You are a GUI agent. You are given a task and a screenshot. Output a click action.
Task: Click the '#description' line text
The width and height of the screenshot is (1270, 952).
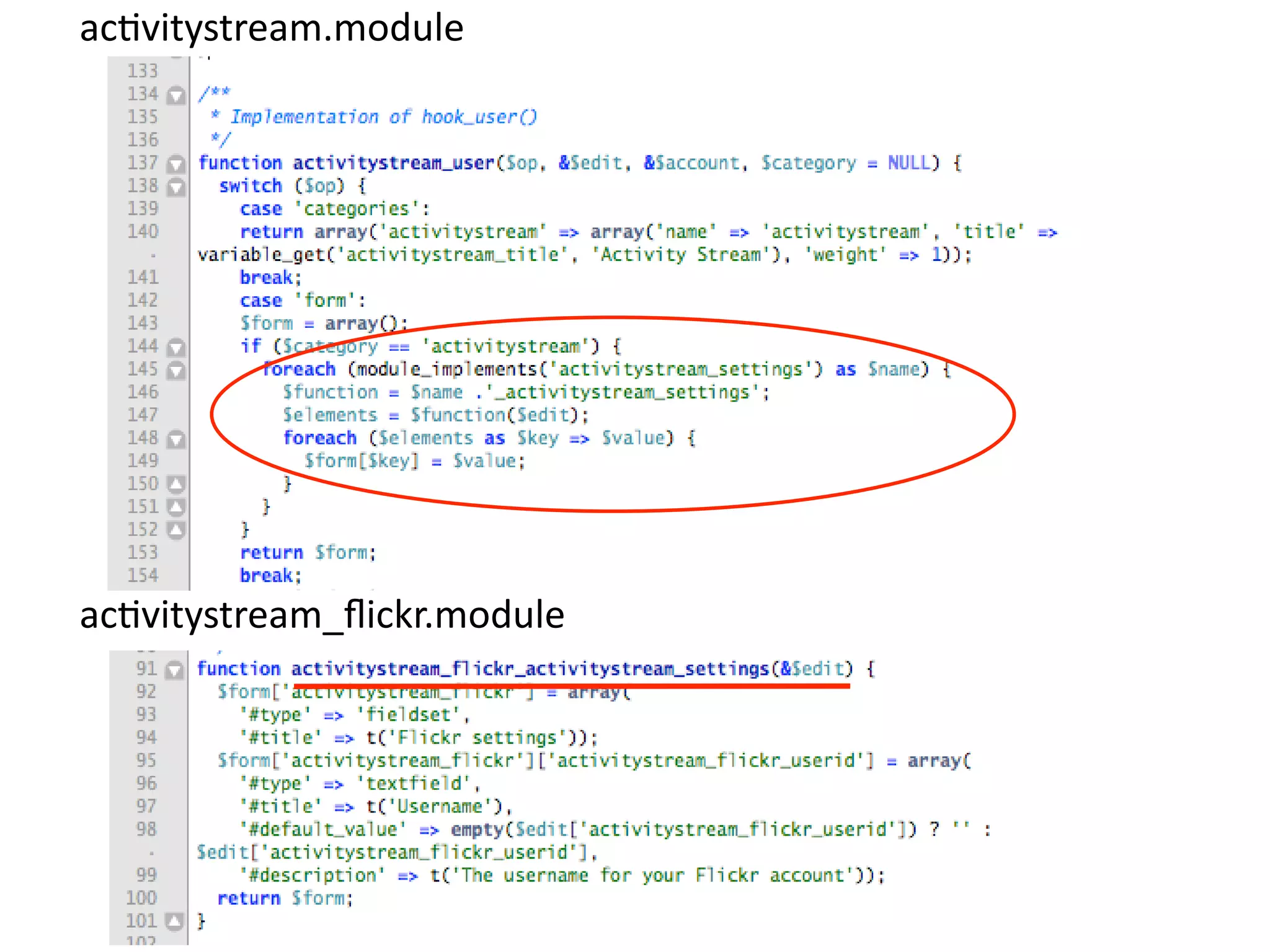tap(562, 875)
